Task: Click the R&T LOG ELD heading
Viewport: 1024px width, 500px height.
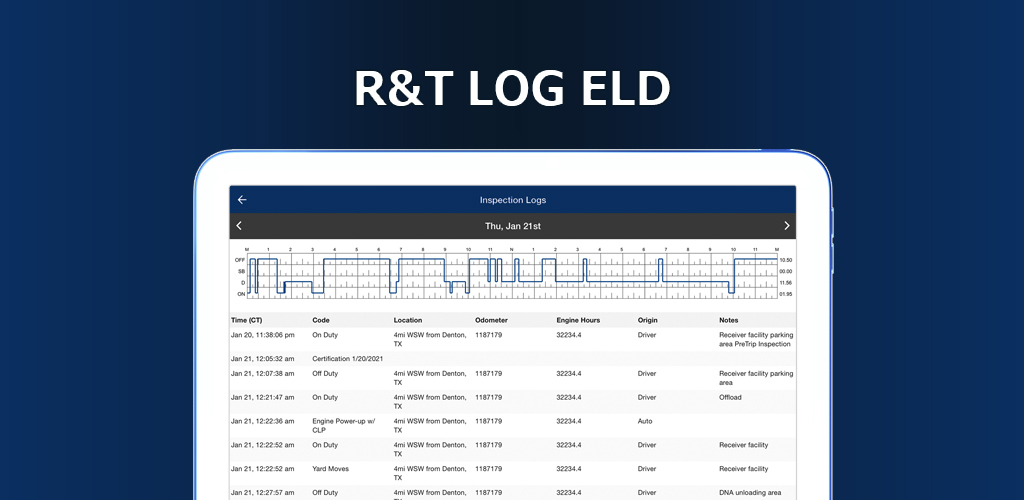Action: tap(513, 87)
